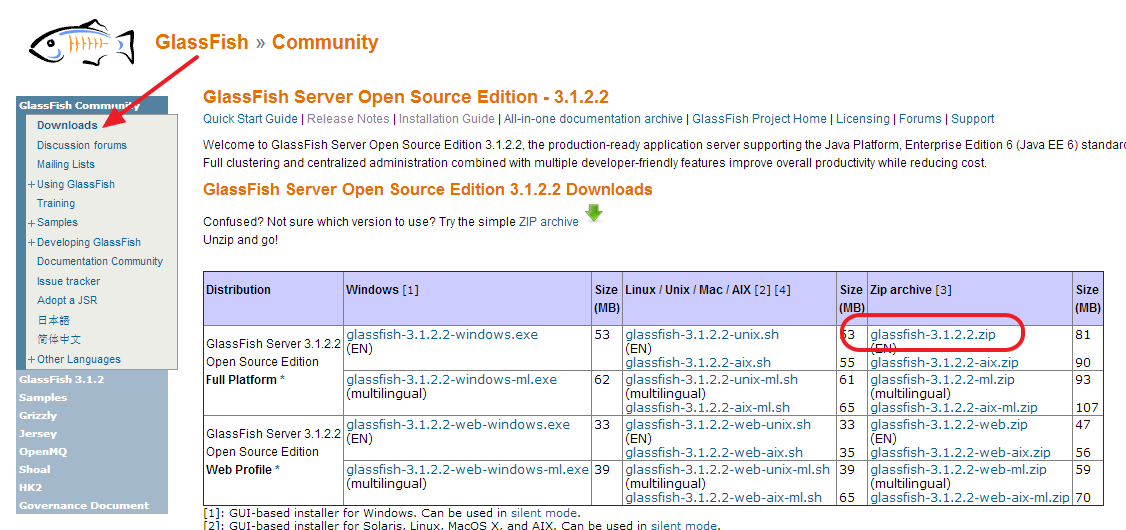Download glassfish-3.1.2.2.zip archive
The width and height of the screenshot is (1126, 530).
pyautogui.click(x=932, y=335)
